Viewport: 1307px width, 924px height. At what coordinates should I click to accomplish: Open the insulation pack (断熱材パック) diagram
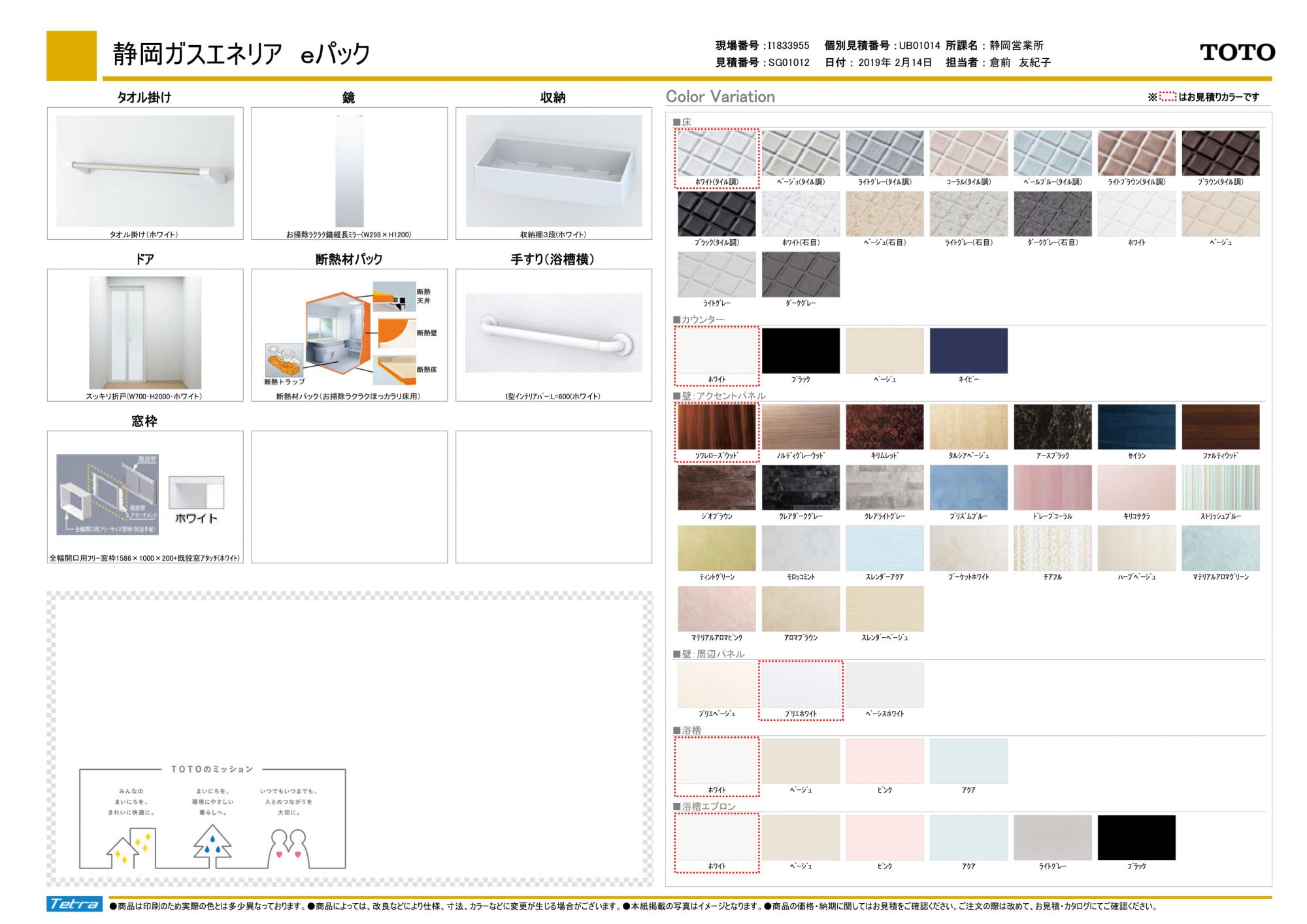coord(350,333)
